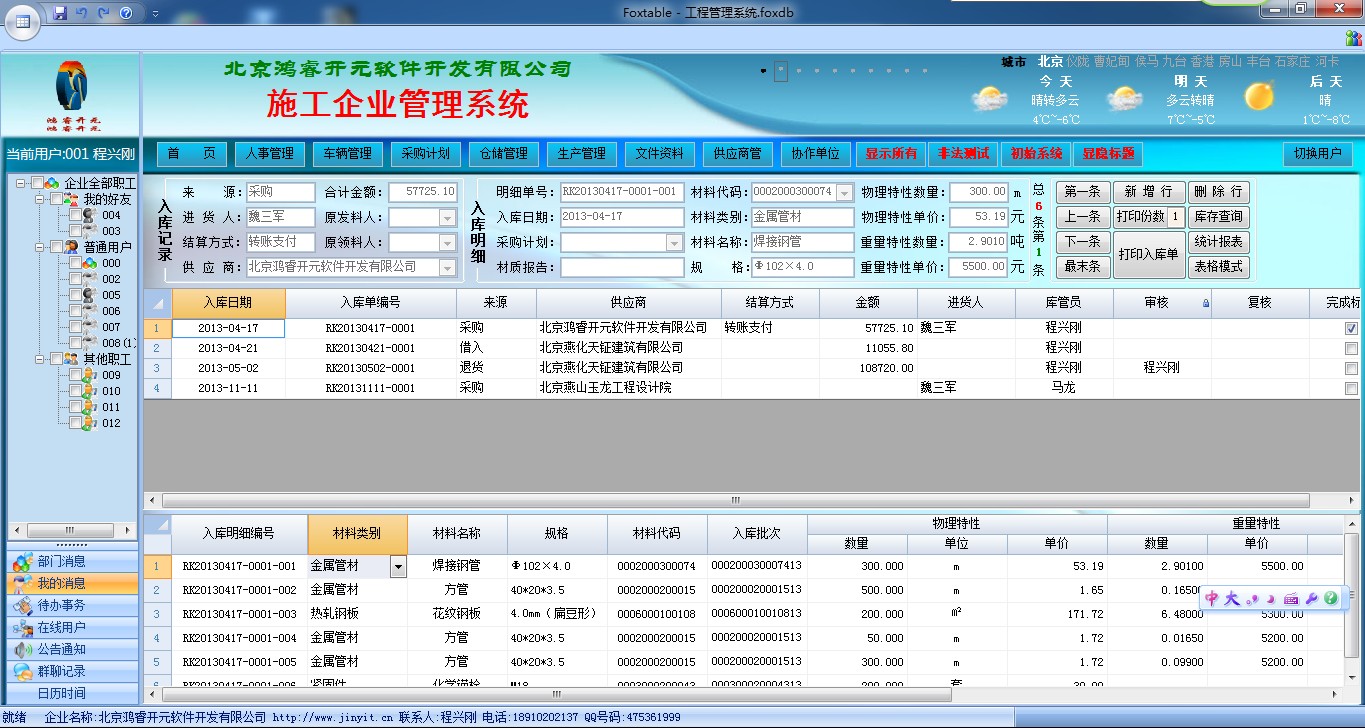Open the 仓储管理 menu tab
The height and width of the screenshot is (728, 1365).
pyautogui.click(x=503, y=154)
